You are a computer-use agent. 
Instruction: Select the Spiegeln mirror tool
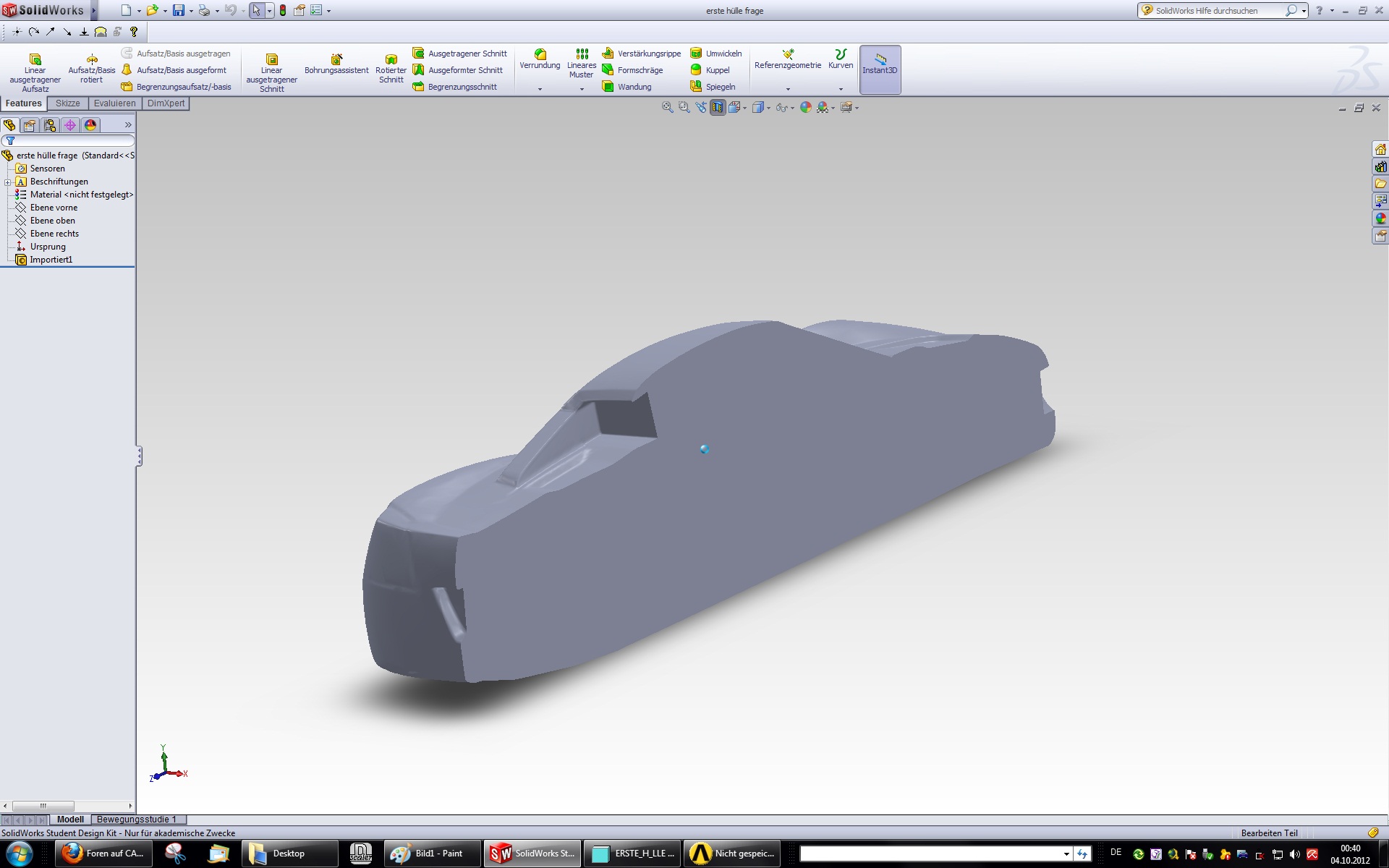pyautogui.click(x=713, y=87)
